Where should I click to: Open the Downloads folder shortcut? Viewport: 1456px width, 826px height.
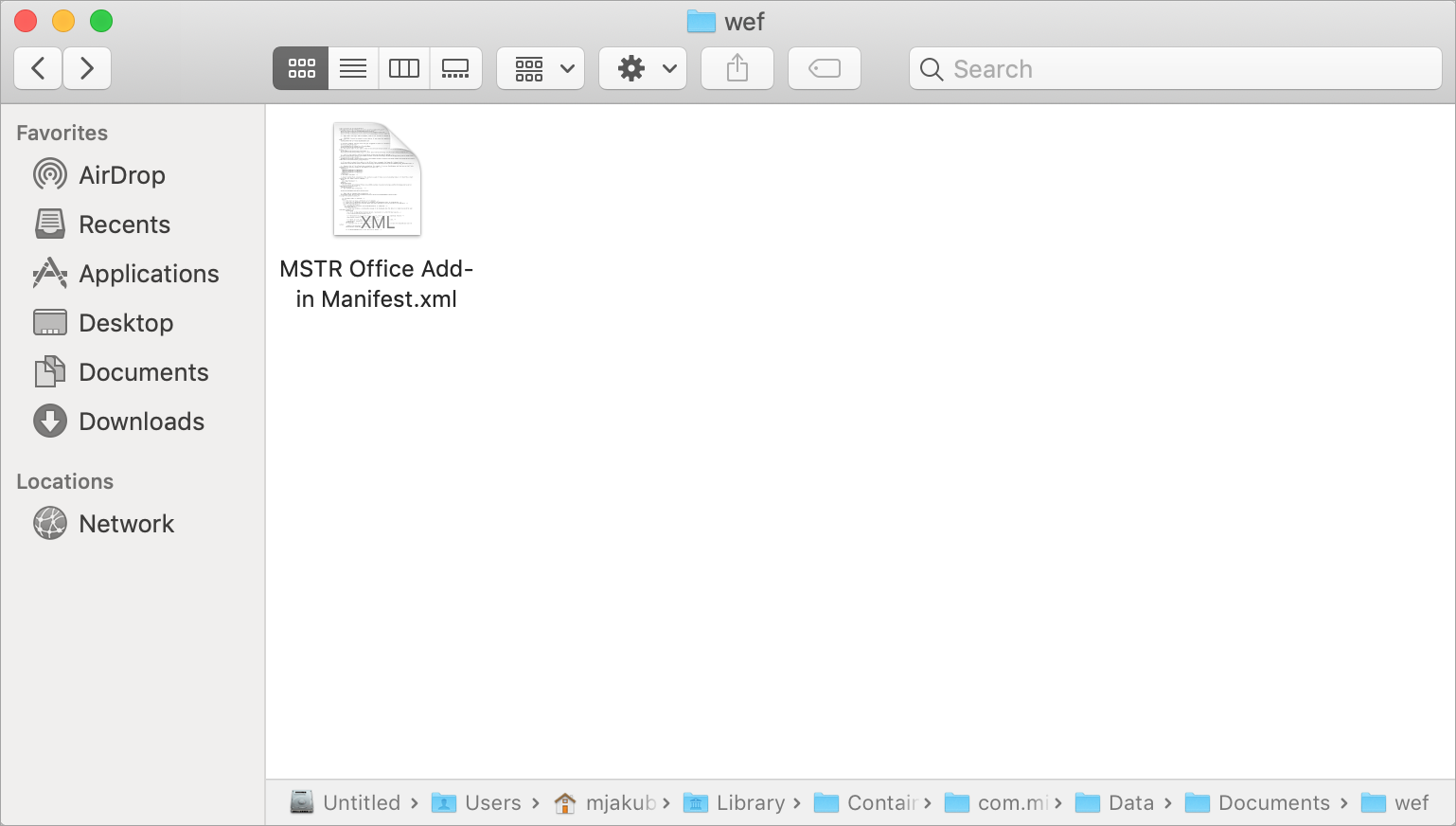click(142, 421)
